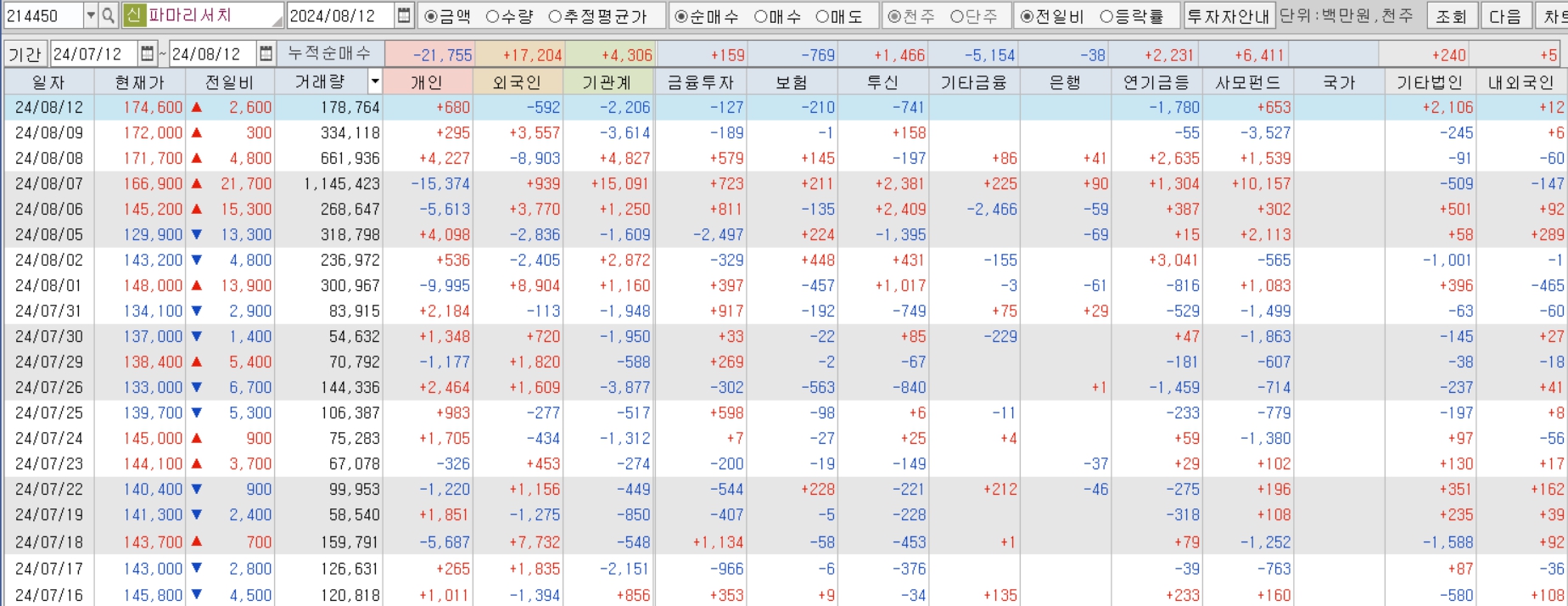
Task: Click the 사모펀드 column header
Action: pyautogui.click(x=1247, y=82)
